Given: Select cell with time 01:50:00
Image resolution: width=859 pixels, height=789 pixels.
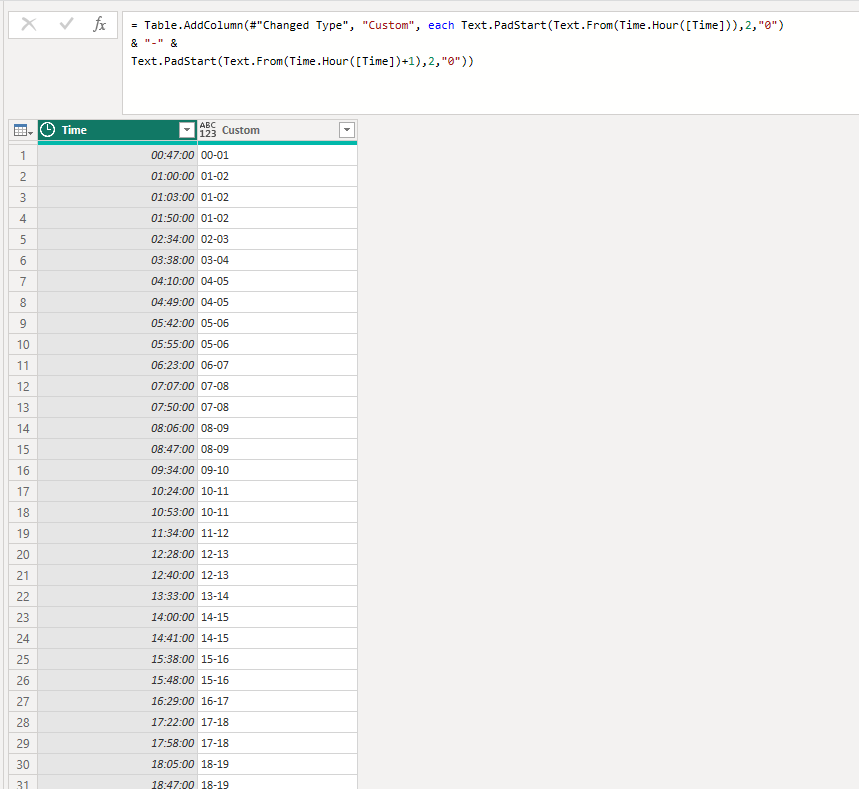Looking at the screenshot, I should coord(117,218).
